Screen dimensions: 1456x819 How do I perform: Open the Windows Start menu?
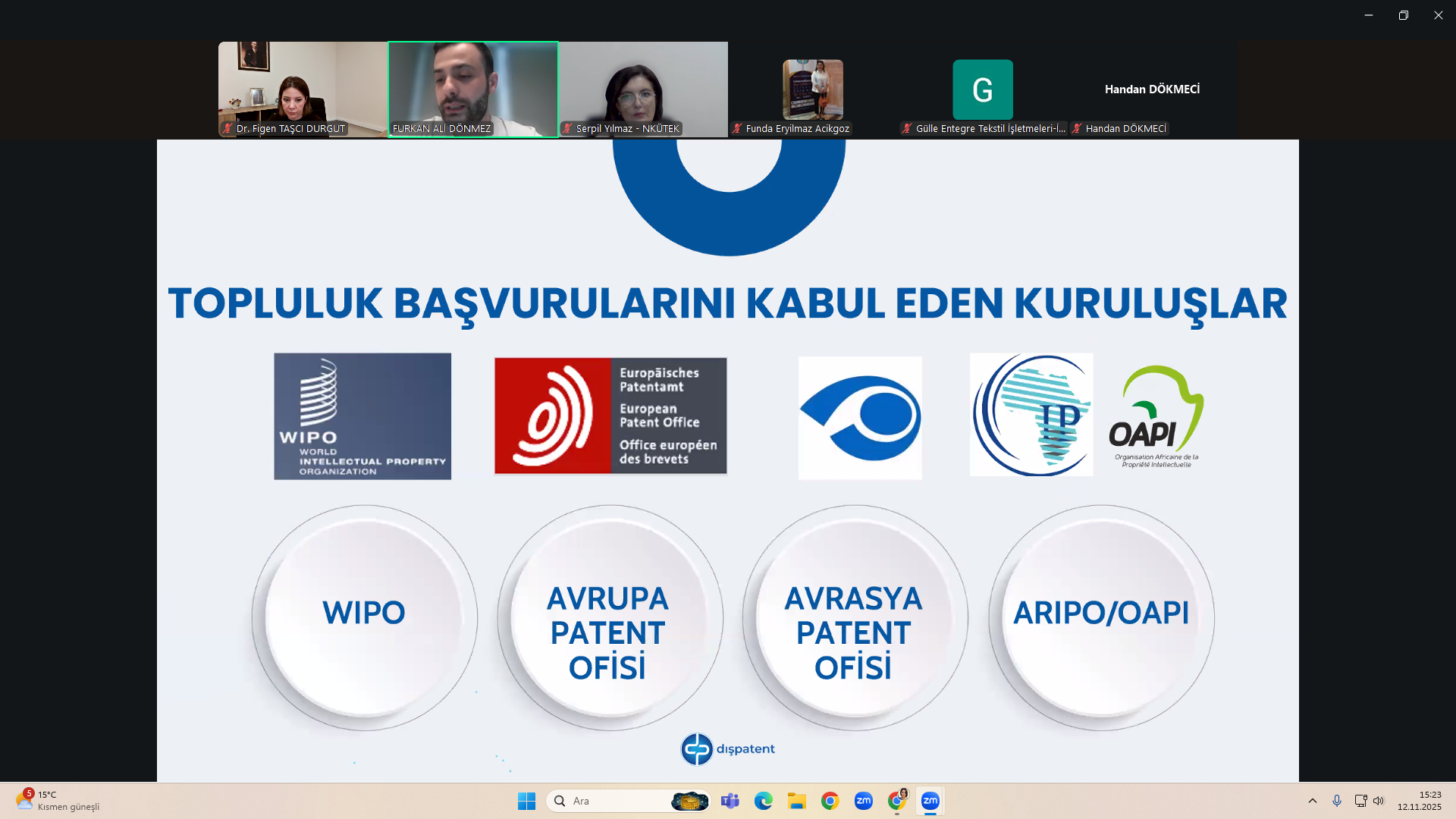[x=526, y=801]
